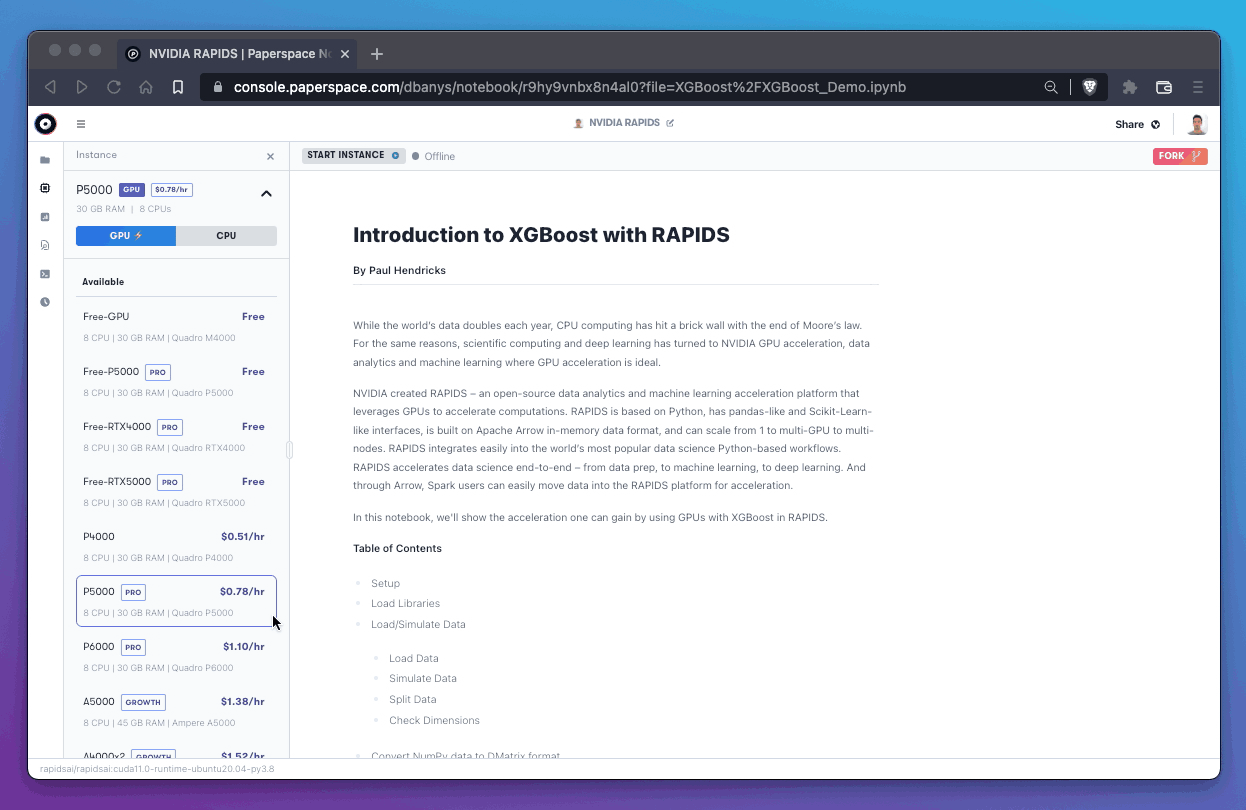This screenshot has height=810, width=1246.
Task: Jump to Load Libraries contents link
Action: (x=405, y=603)
